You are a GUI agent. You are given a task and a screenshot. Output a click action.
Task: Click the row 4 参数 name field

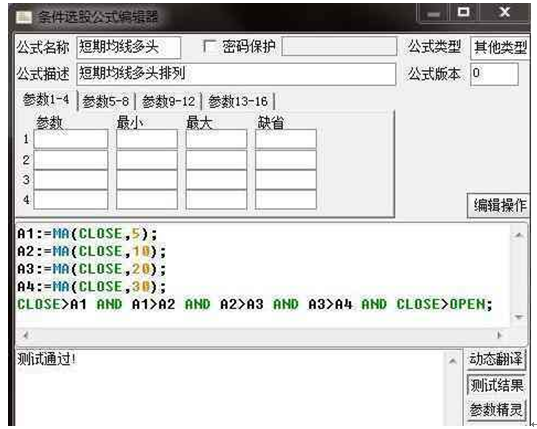pos(71,200)
